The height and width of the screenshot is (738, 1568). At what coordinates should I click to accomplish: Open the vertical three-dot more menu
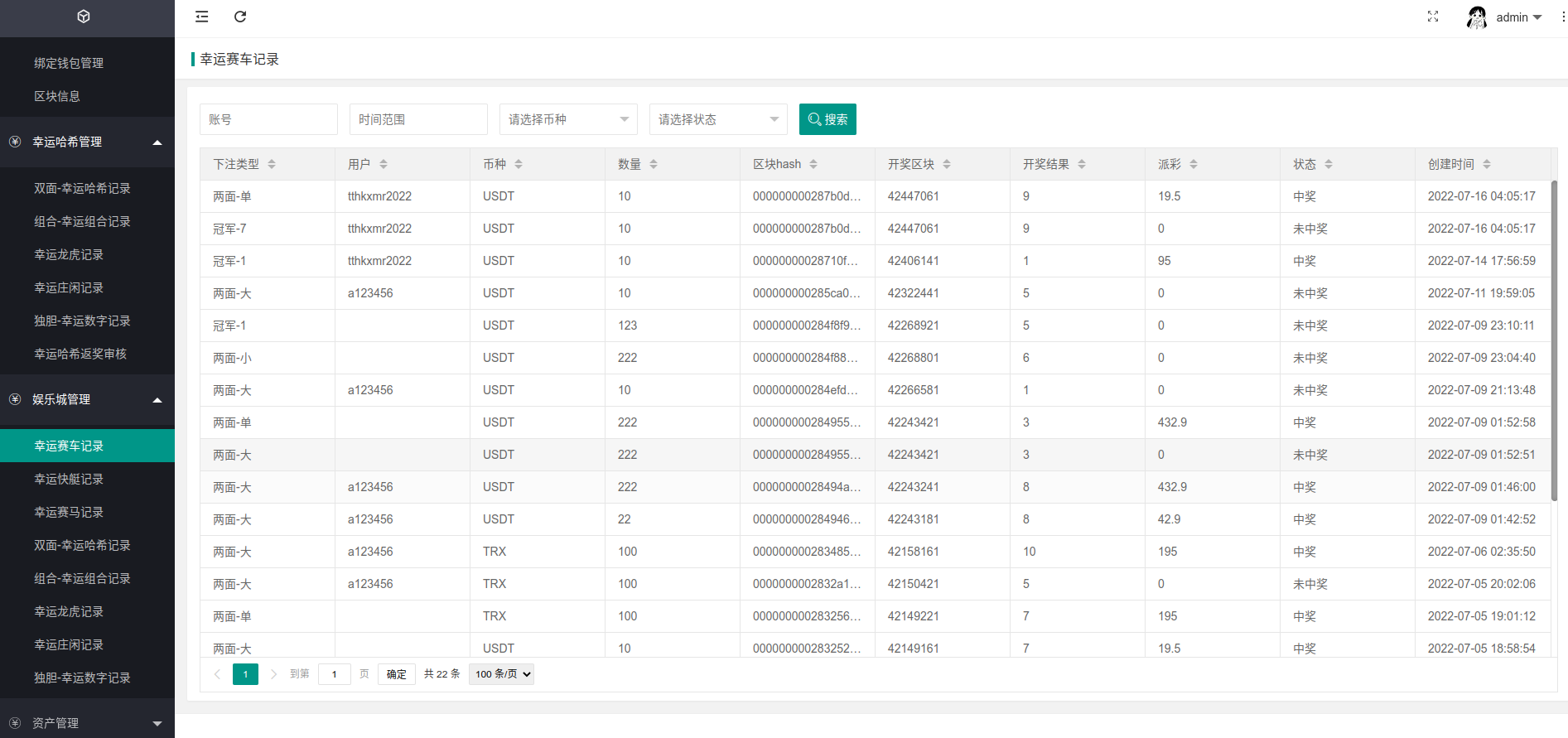click(x=1563, y=17)
